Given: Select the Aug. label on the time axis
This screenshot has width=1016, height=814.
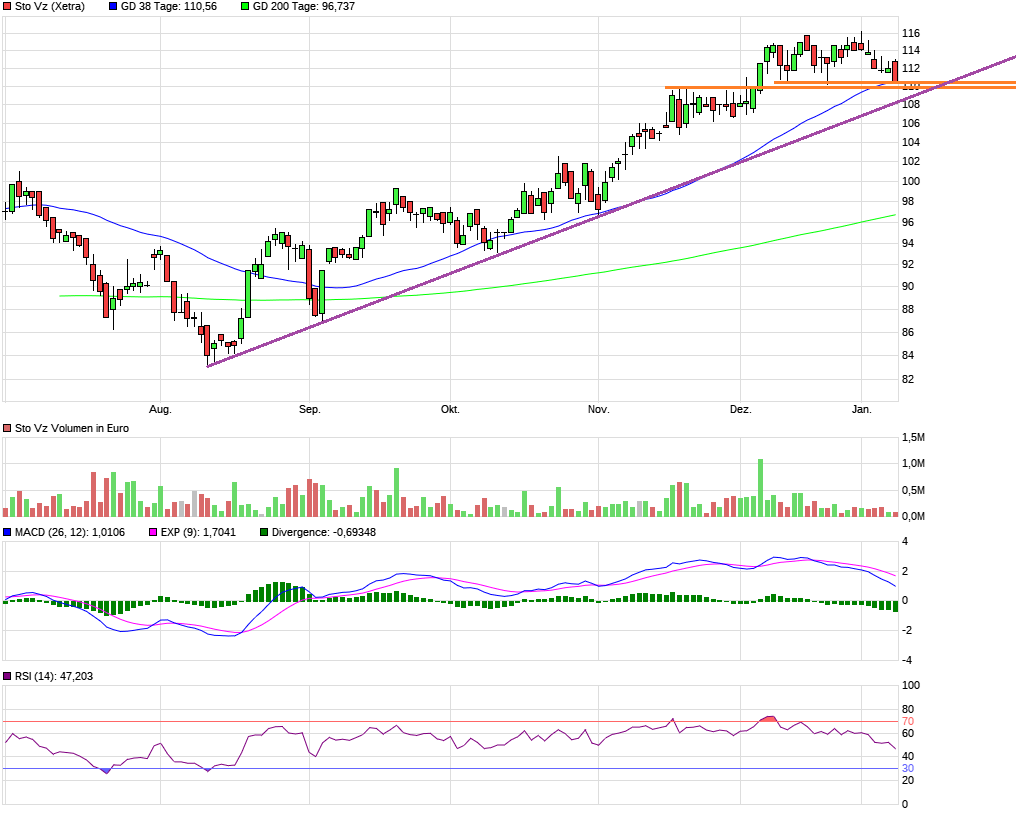Looking at the screenshot, I should coord(160,410).
